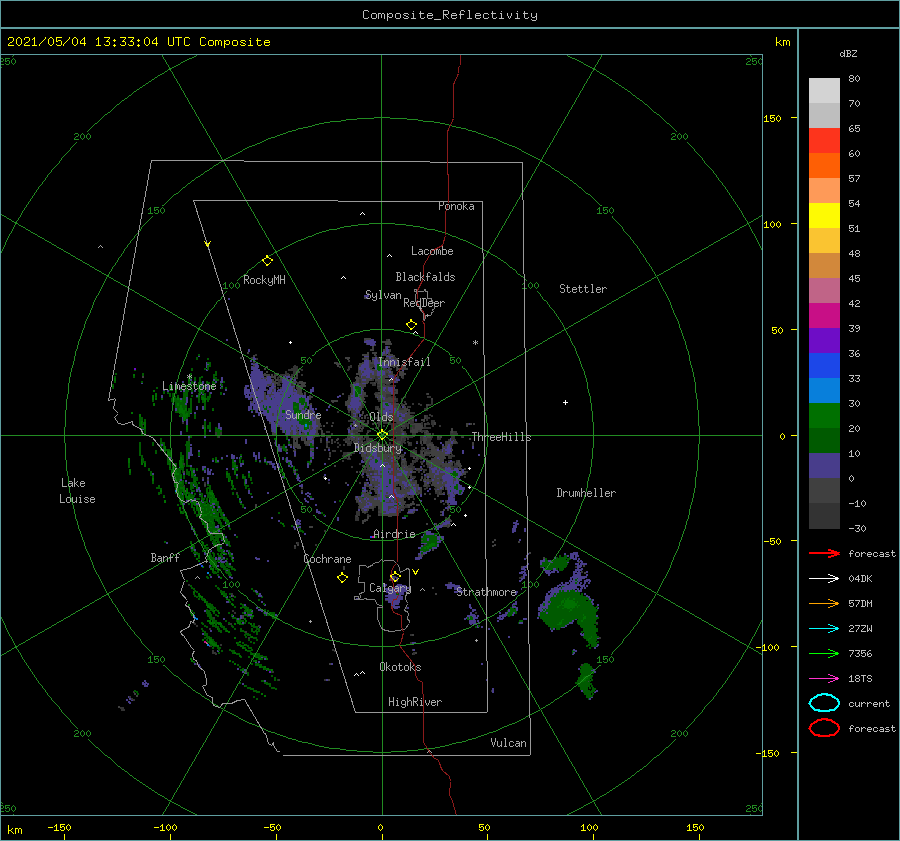Click the red 60 dBZ color swatch
Viewport: 900px width, 841px height.
click(824, 141)
